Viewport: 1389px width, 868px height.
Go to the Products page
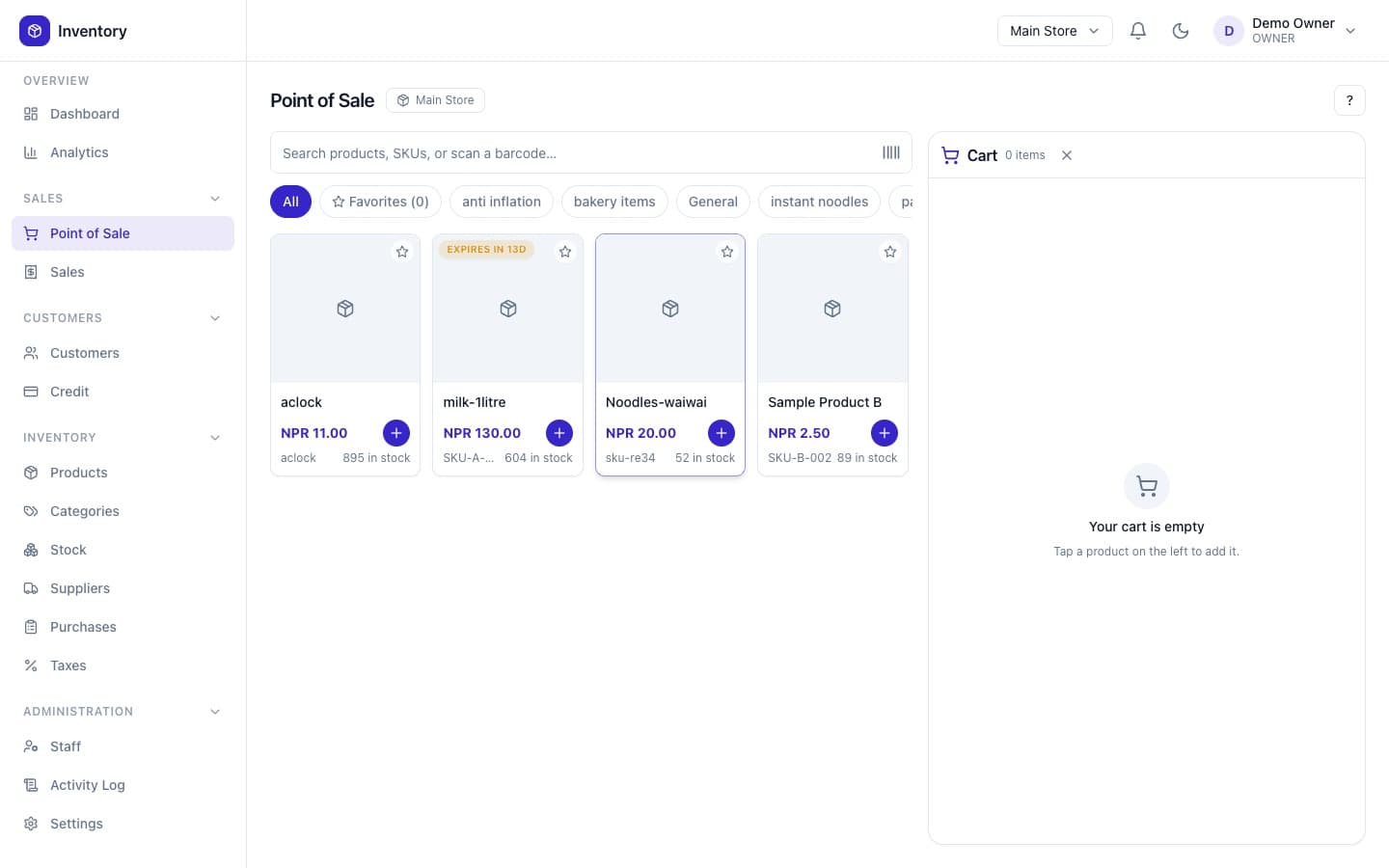(x=123, y=473)
